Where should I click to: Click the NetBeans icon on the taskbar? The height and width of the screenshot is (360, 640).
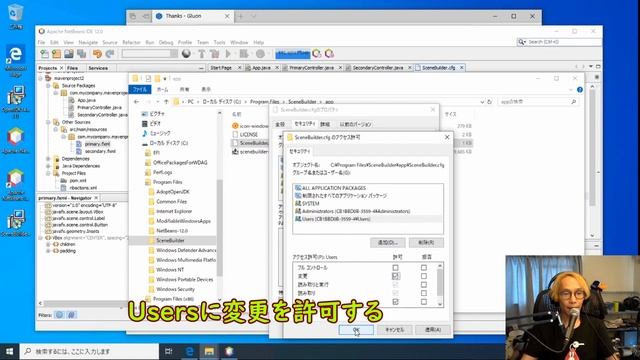229,351
